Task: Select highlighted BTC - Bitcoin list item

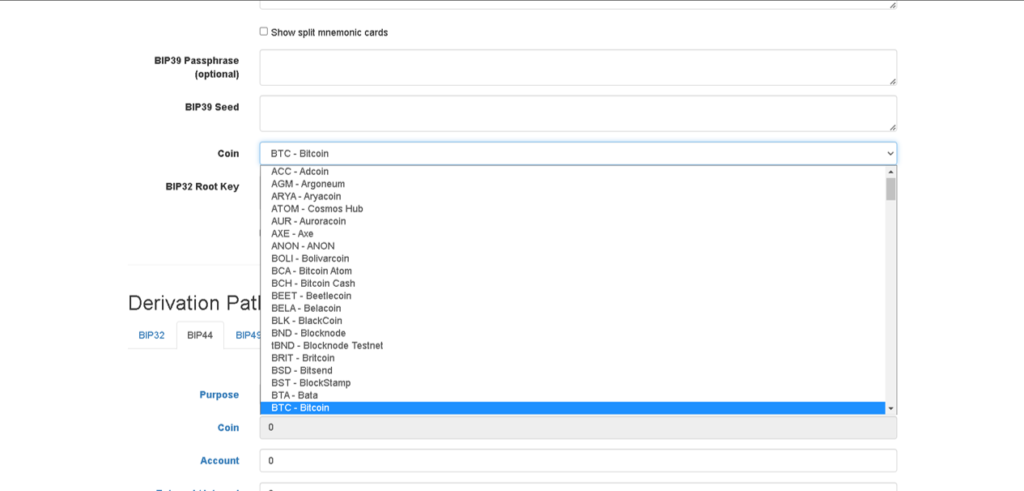Action: tap(573, 407)
